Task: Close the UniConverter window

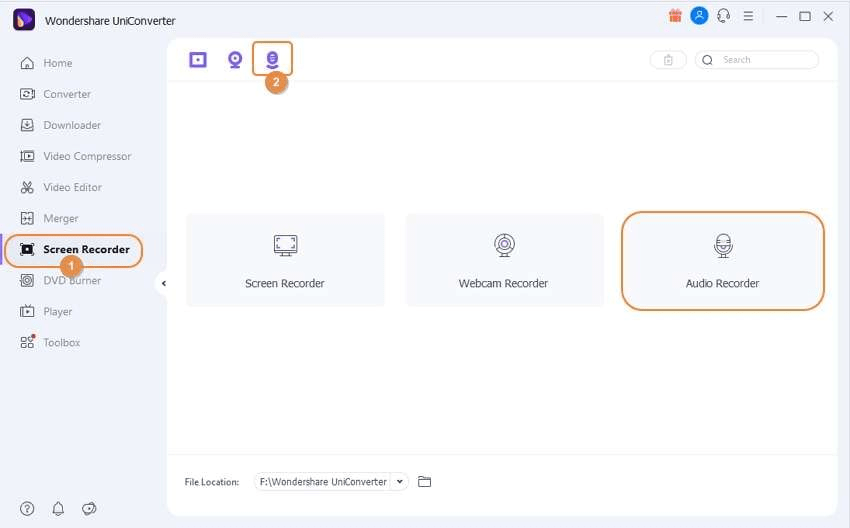Action: click(x=828, y=17)
